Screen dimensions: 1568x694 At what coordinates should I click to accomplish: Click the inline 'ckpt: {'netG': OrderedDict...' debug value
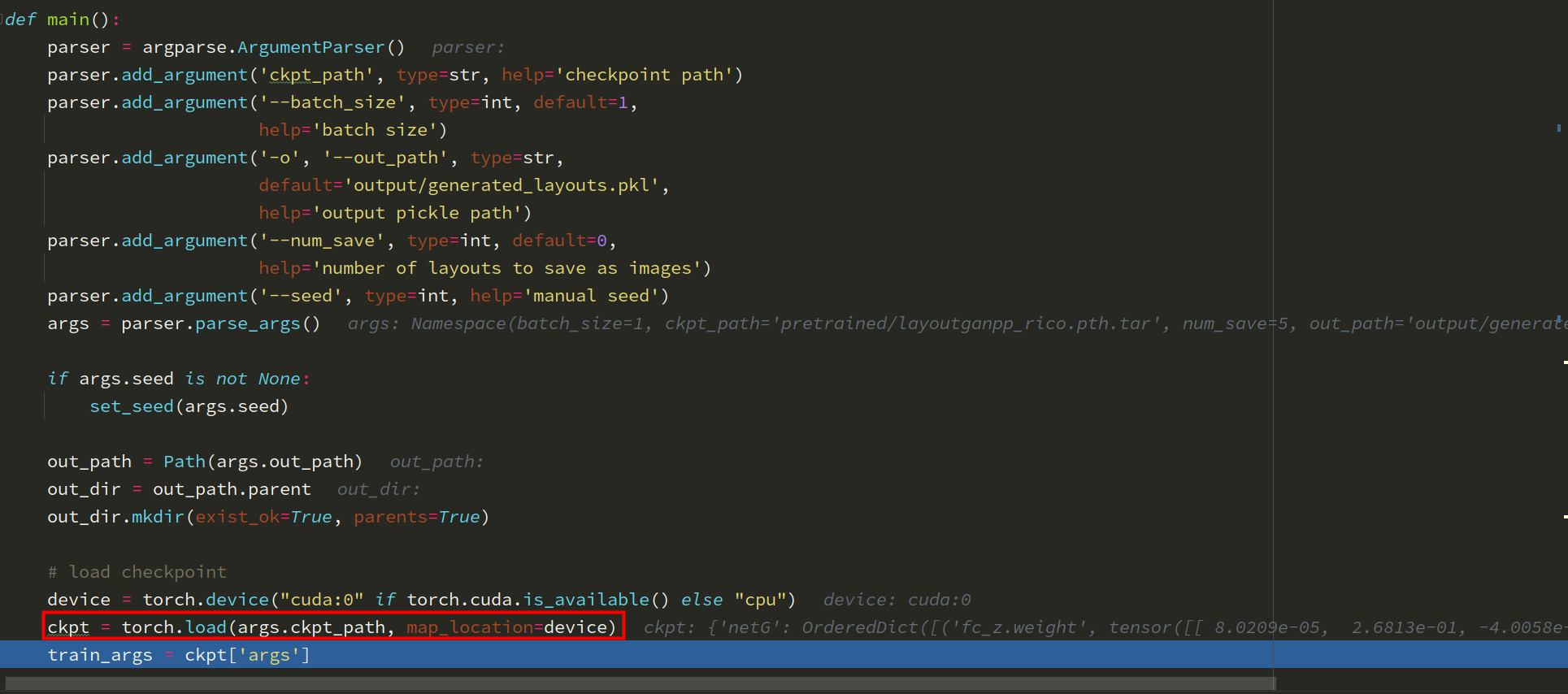(1105, 627)
